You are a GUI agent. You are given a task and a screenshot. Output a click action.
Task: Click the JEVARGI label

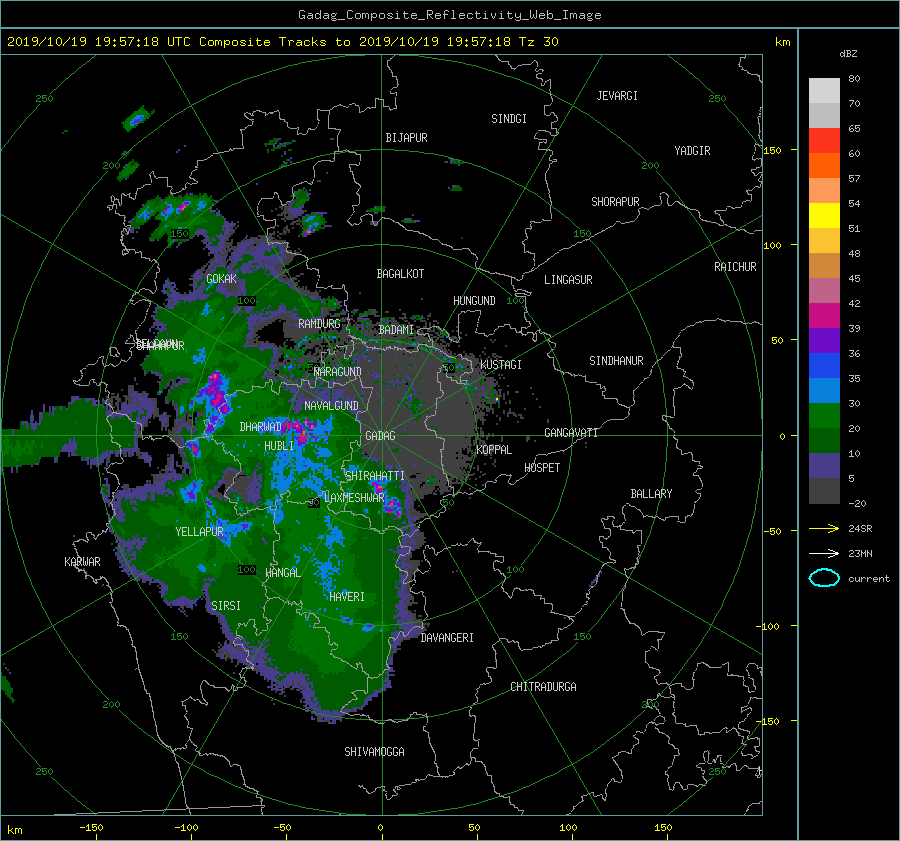[617, 96]
